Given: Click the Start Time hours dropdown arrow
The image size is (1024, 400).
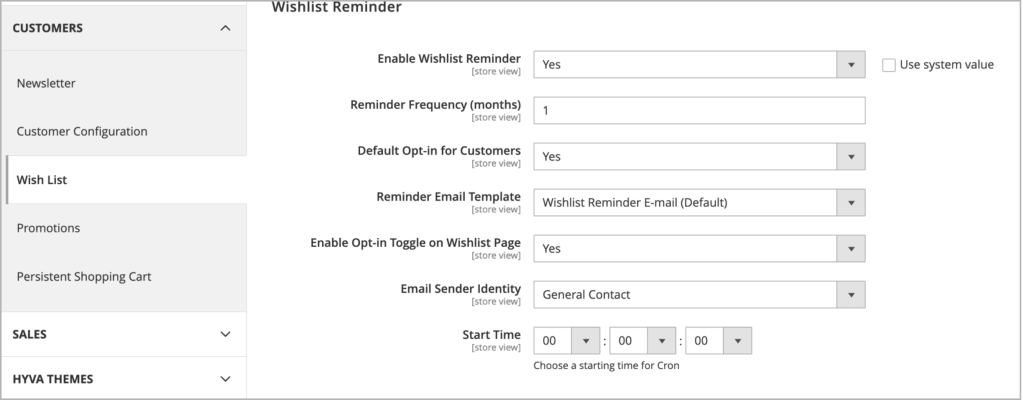Looking at the screenshot, I should [x=586, y=341].
